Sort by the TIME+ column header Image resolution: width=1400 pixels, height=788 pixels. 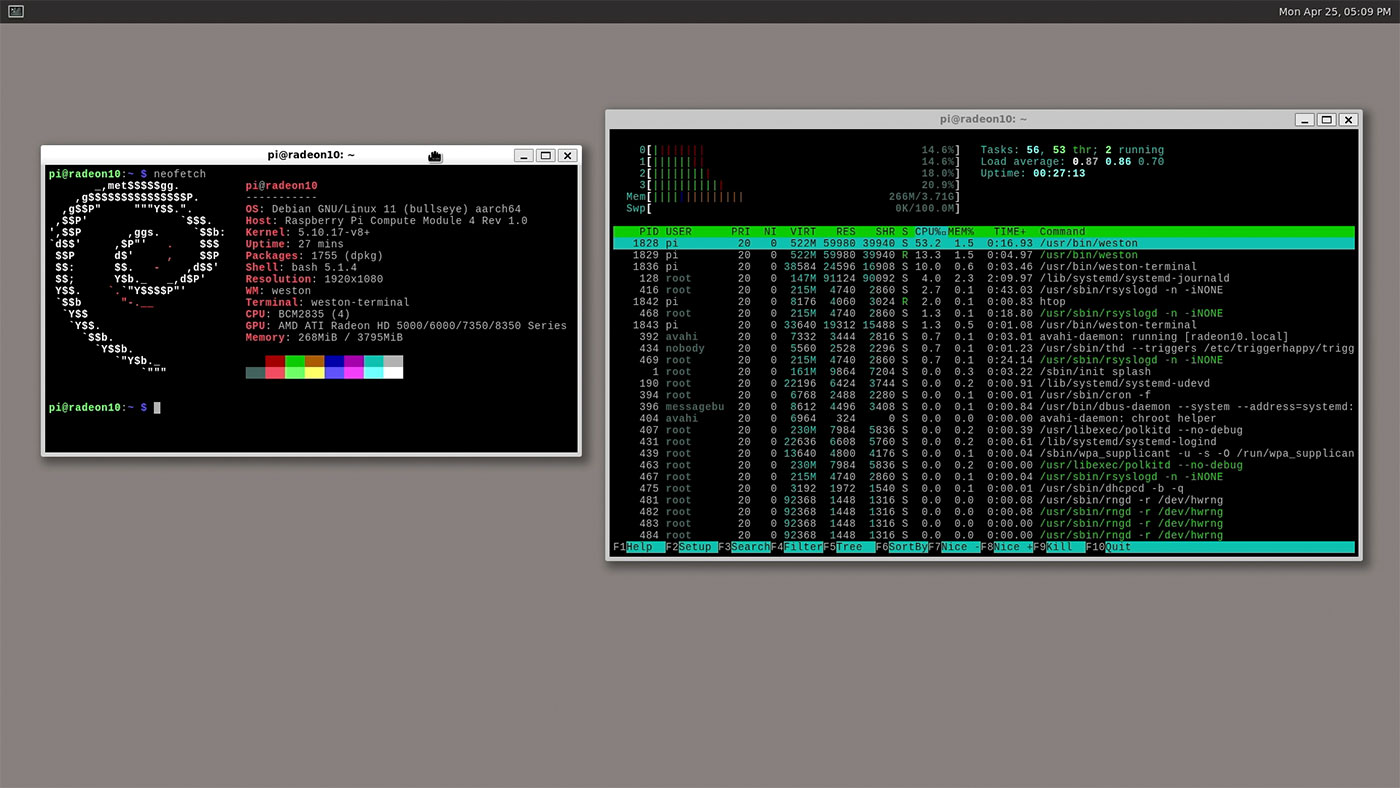1010,231
